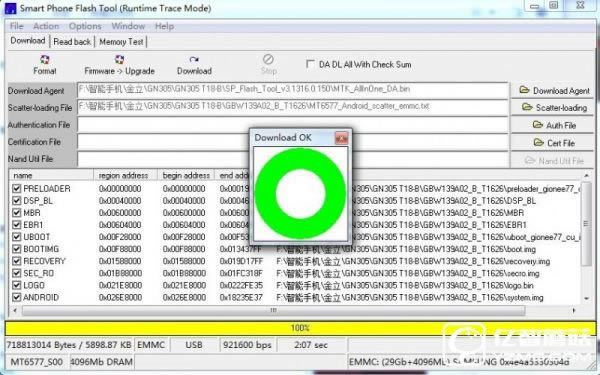The width and height of the screenshot is (600, 375).
Task: Uncheck the EBR1 partition
Action: [x=16, y=225]
